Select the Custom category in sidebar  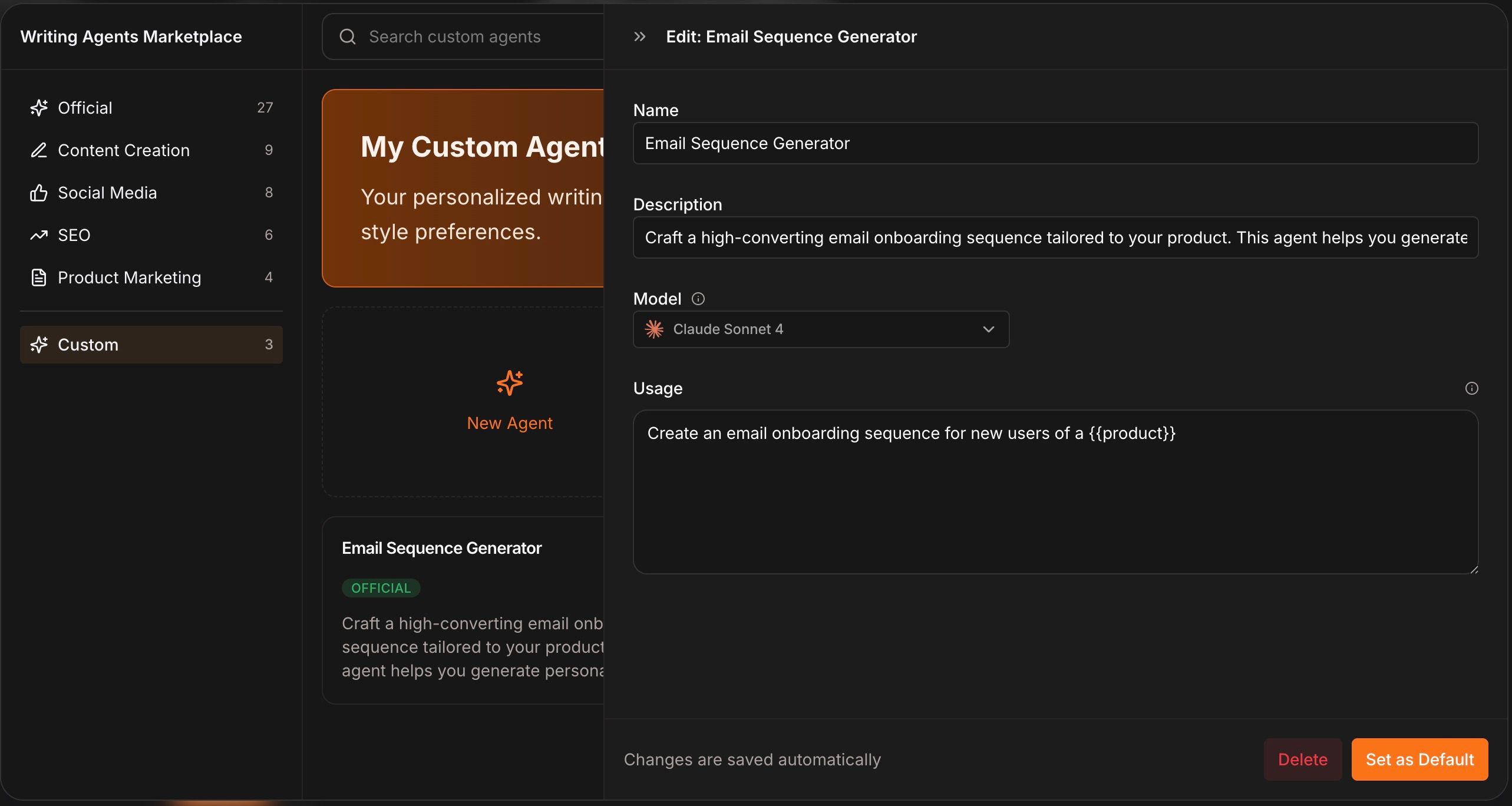pos(151,345)
